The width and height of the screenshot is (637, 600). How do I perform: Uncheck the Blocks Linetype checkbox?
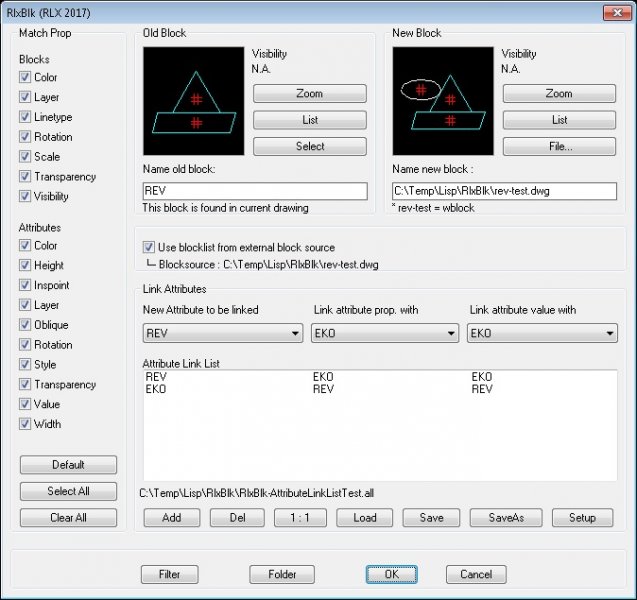(x=25, y=117)
